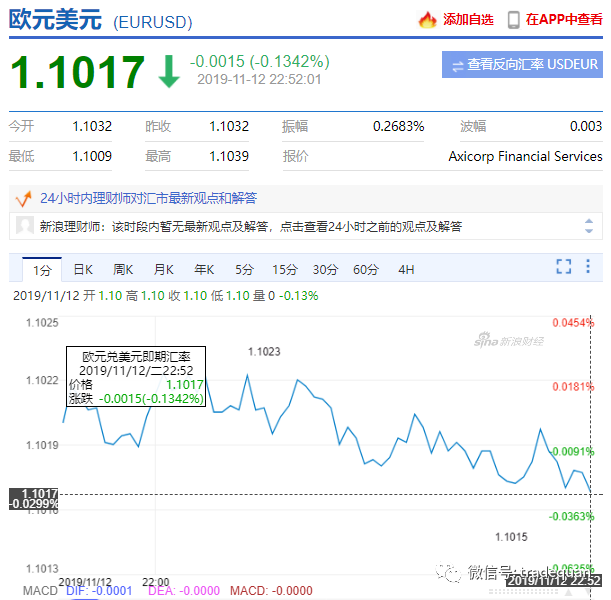Toggle fullscreen chart icon
The width and height of the screenshot is (611, 600).
563,266
